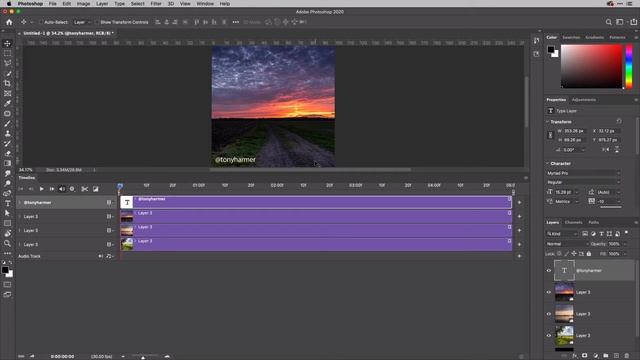Click the blue timeline playhead marker

coord(120,186)
